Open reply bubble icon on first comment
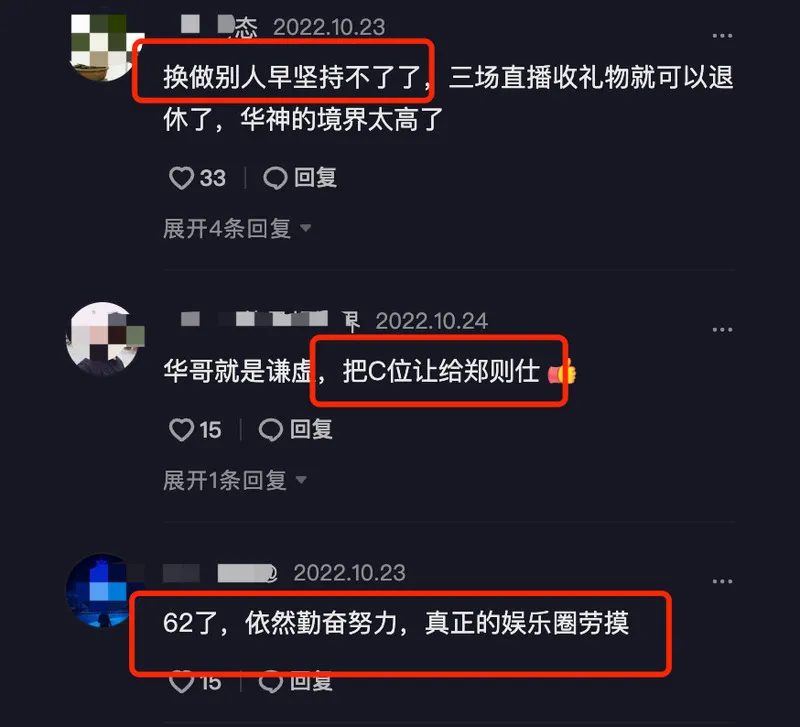The width and height of the screenshot is (800, 727). 275,178
